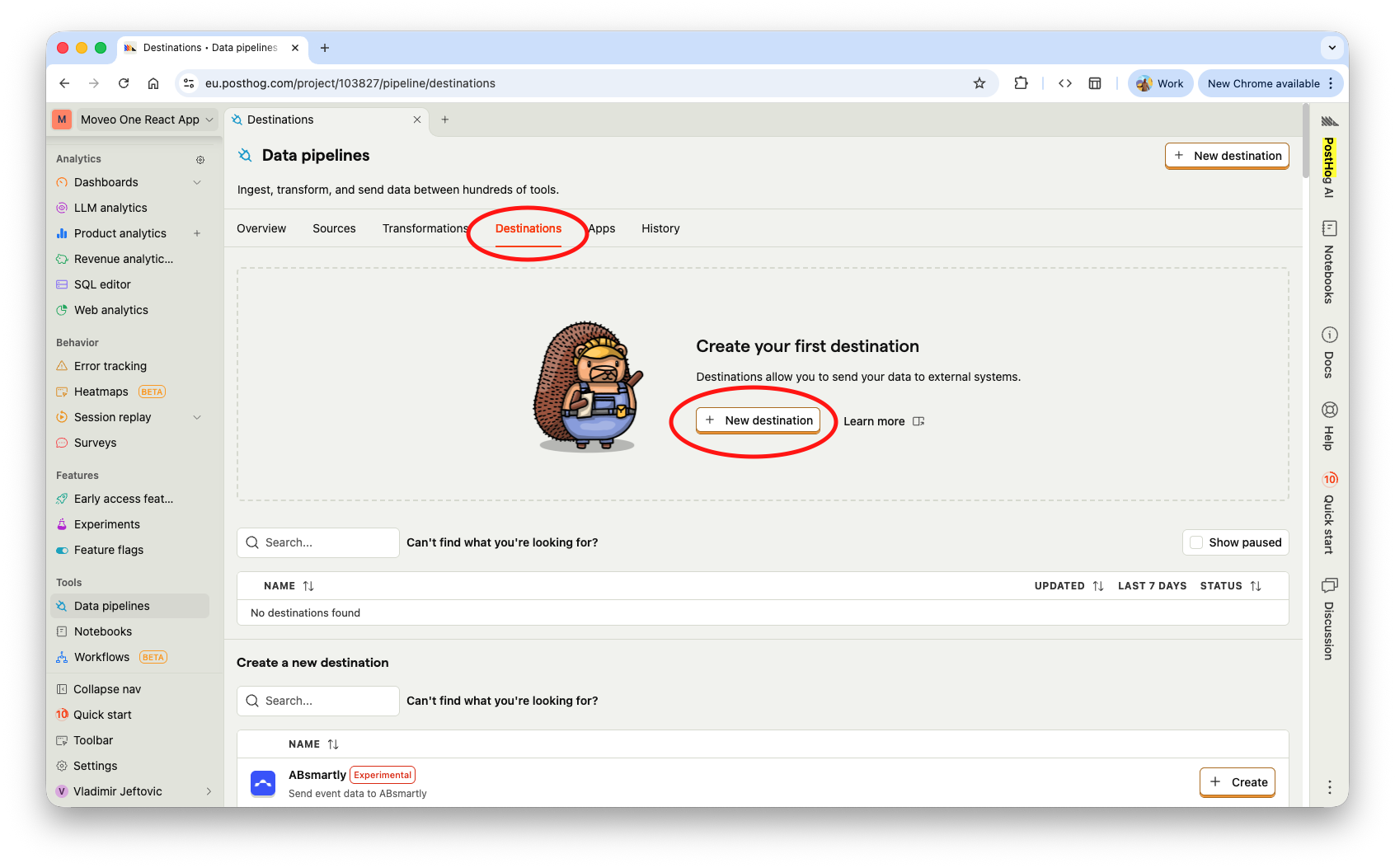The height and width of the screenshot is (868, 1395).
Task: Sort new destination list by NAME
Action: pyautogui.click(x=313, y=744)
